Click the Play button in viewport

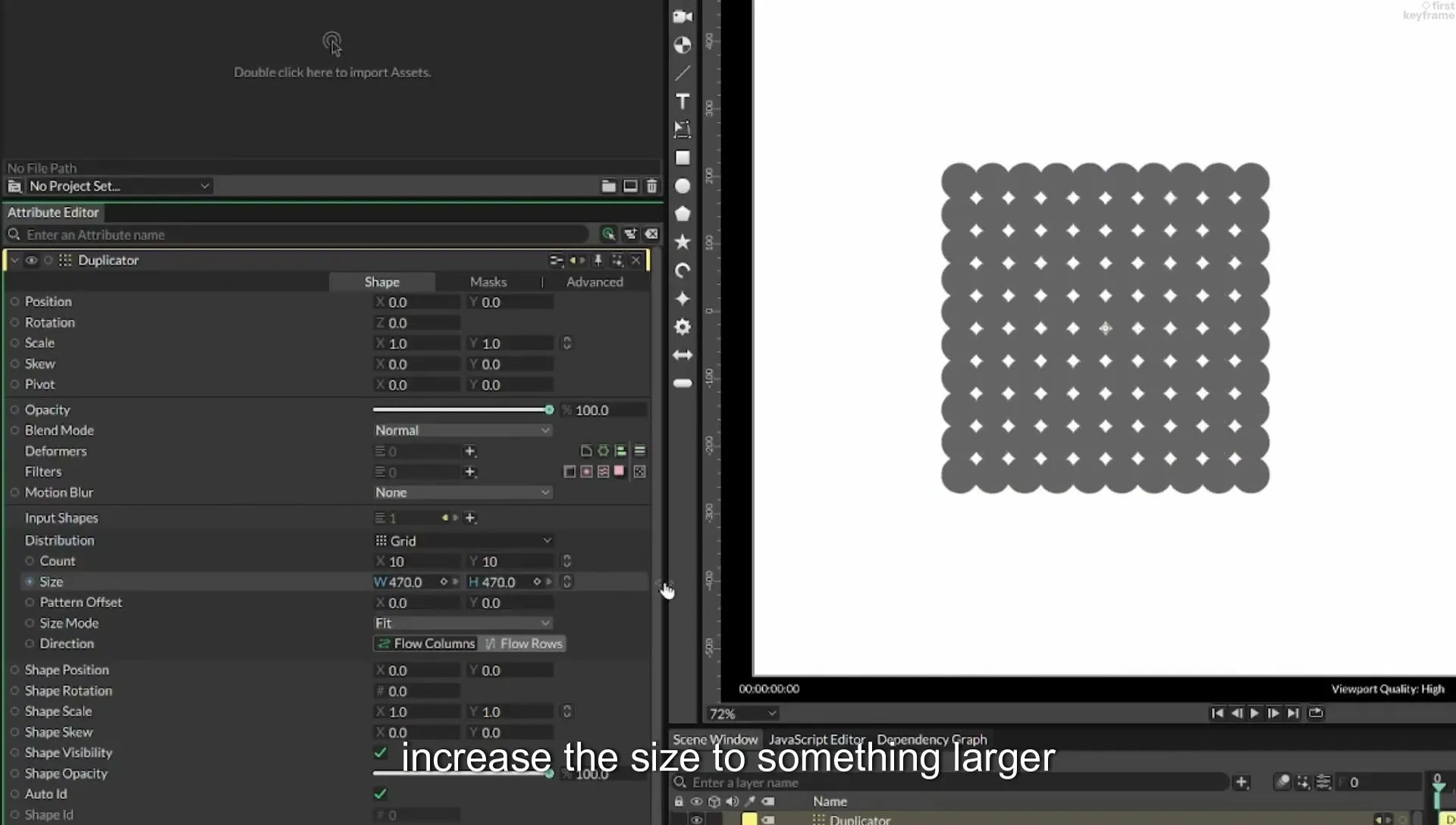1254,713
